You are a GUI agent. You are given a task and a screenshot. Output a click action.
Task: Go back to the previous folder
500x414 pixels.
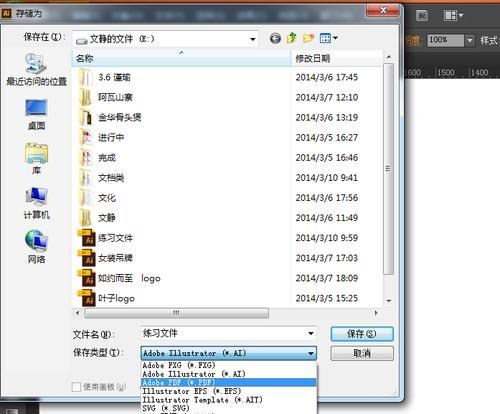(275, 38)
